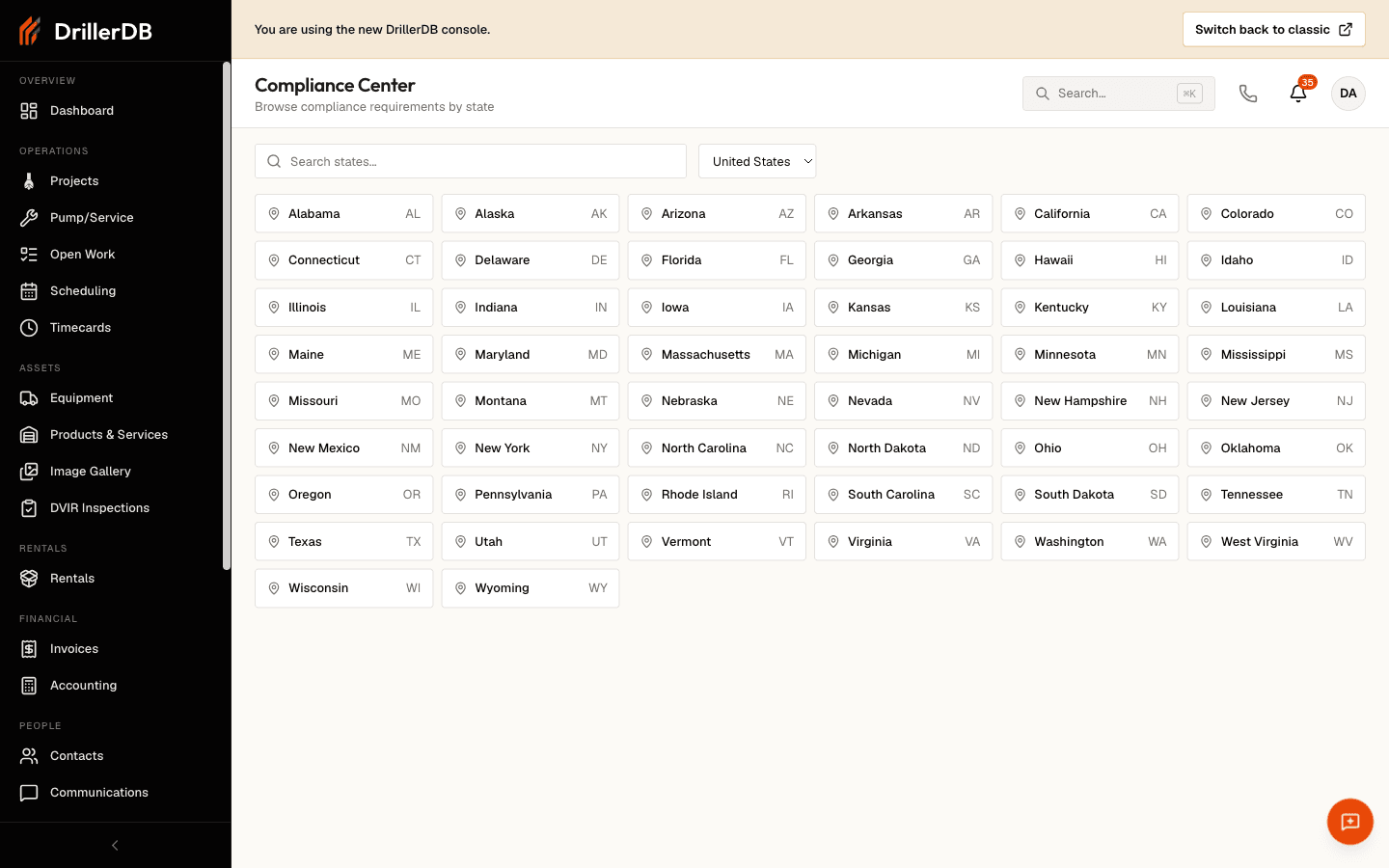Image resolution: width=1389 pixels, height=868 pixels.
Task: Click the external link icon in classic button
Action: pyautogui.click(x=1346, y=30)
